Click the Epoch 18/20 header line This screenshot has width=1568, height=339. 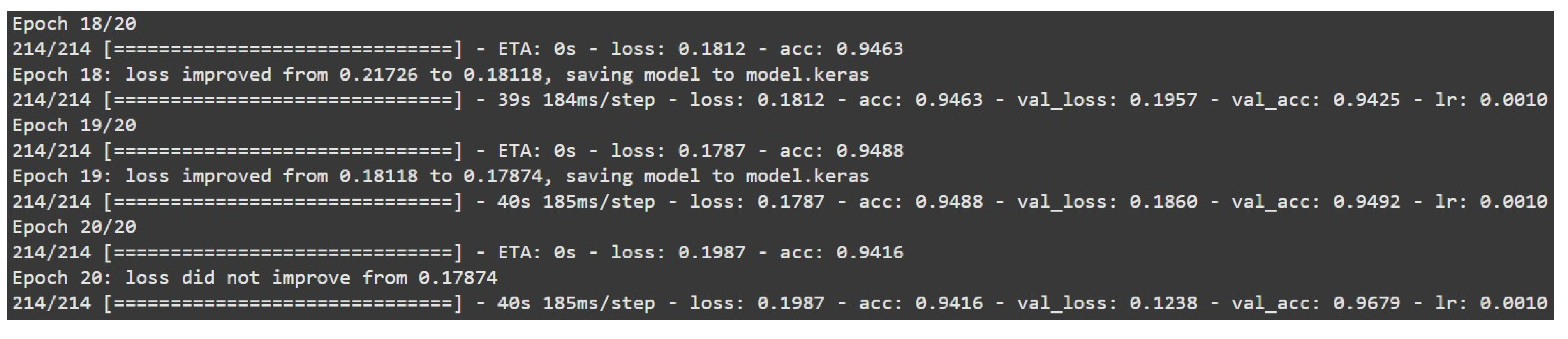click(x=74, y=24)
